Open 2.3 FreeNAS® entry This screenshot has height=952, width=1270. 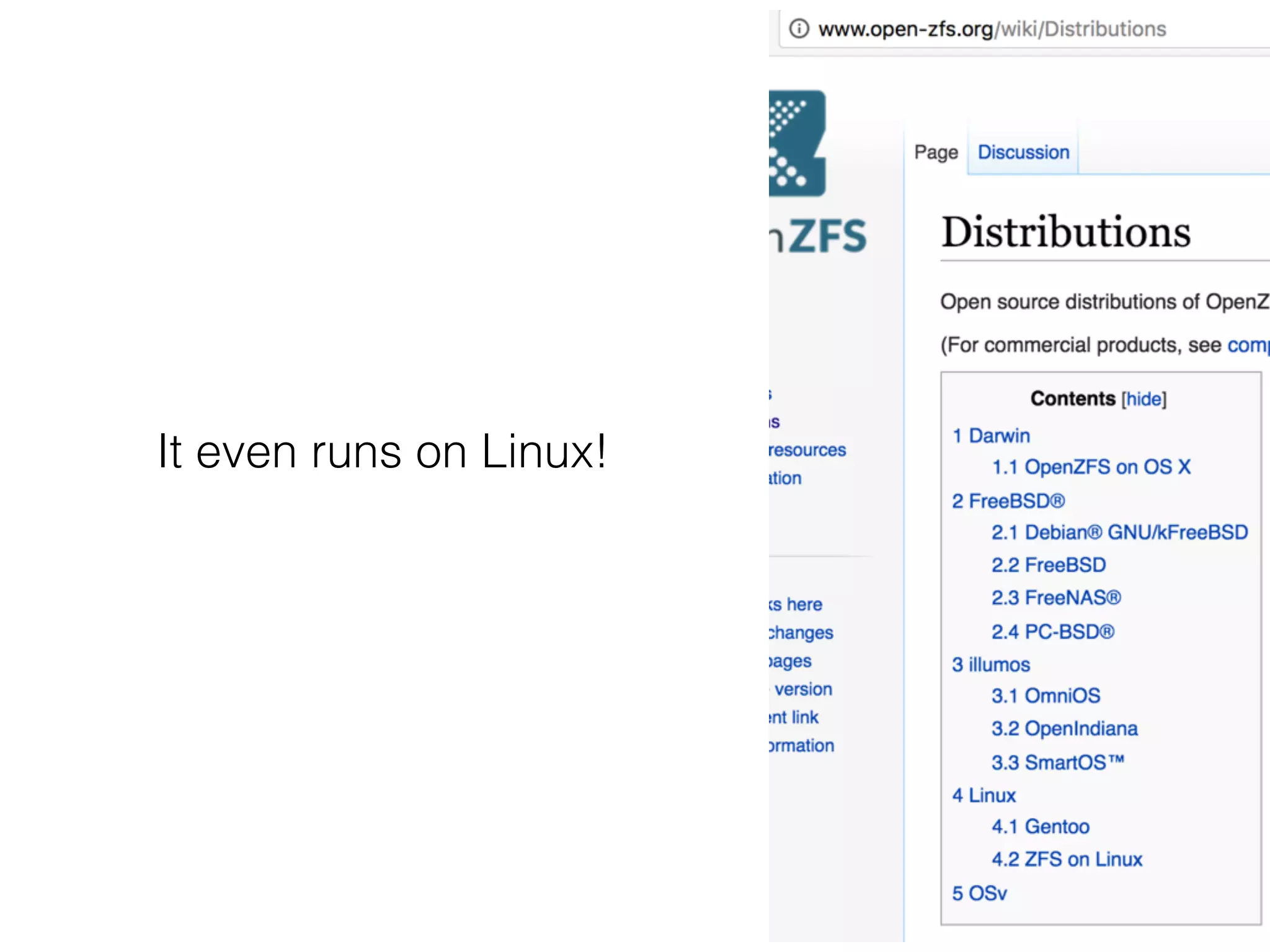[1056, 598]
